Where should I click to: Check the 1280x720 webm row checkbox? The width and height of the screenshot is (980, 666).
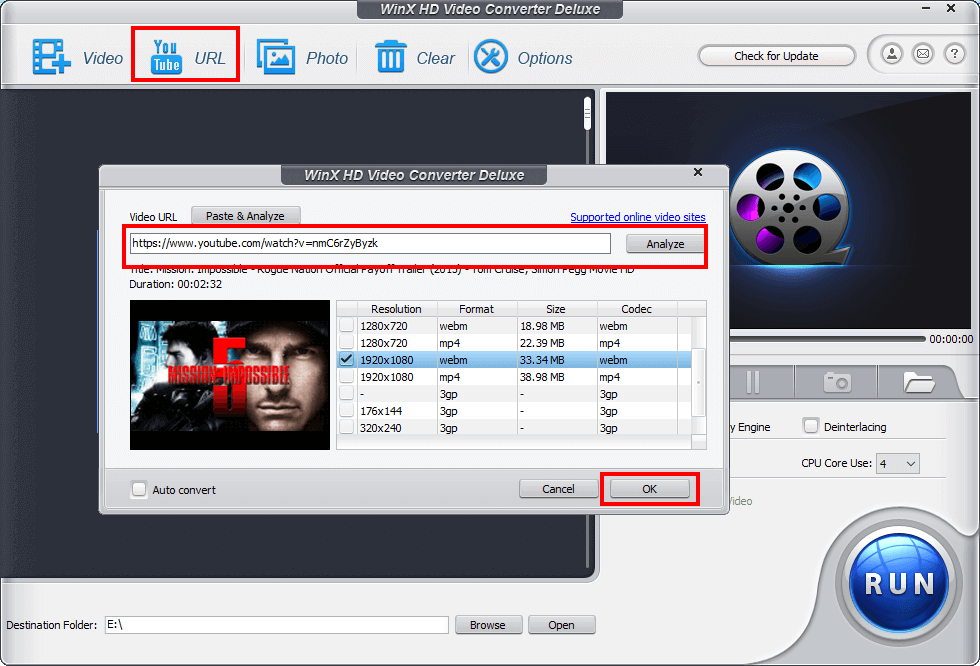click(346, 326)
